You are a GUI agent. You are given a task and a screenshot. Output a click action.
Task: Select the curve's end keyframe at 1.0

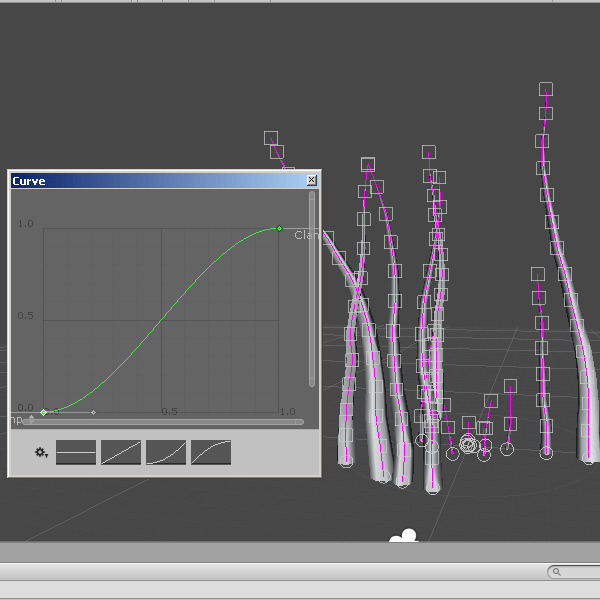(x=279, y=229)
